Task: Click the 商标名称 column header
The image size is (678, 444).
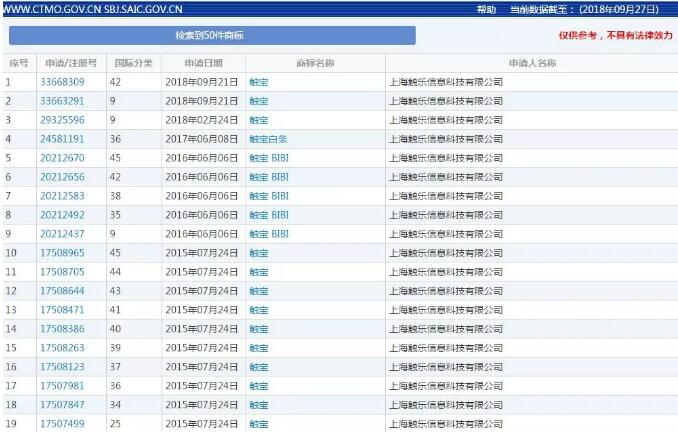Action: (315, 63)
